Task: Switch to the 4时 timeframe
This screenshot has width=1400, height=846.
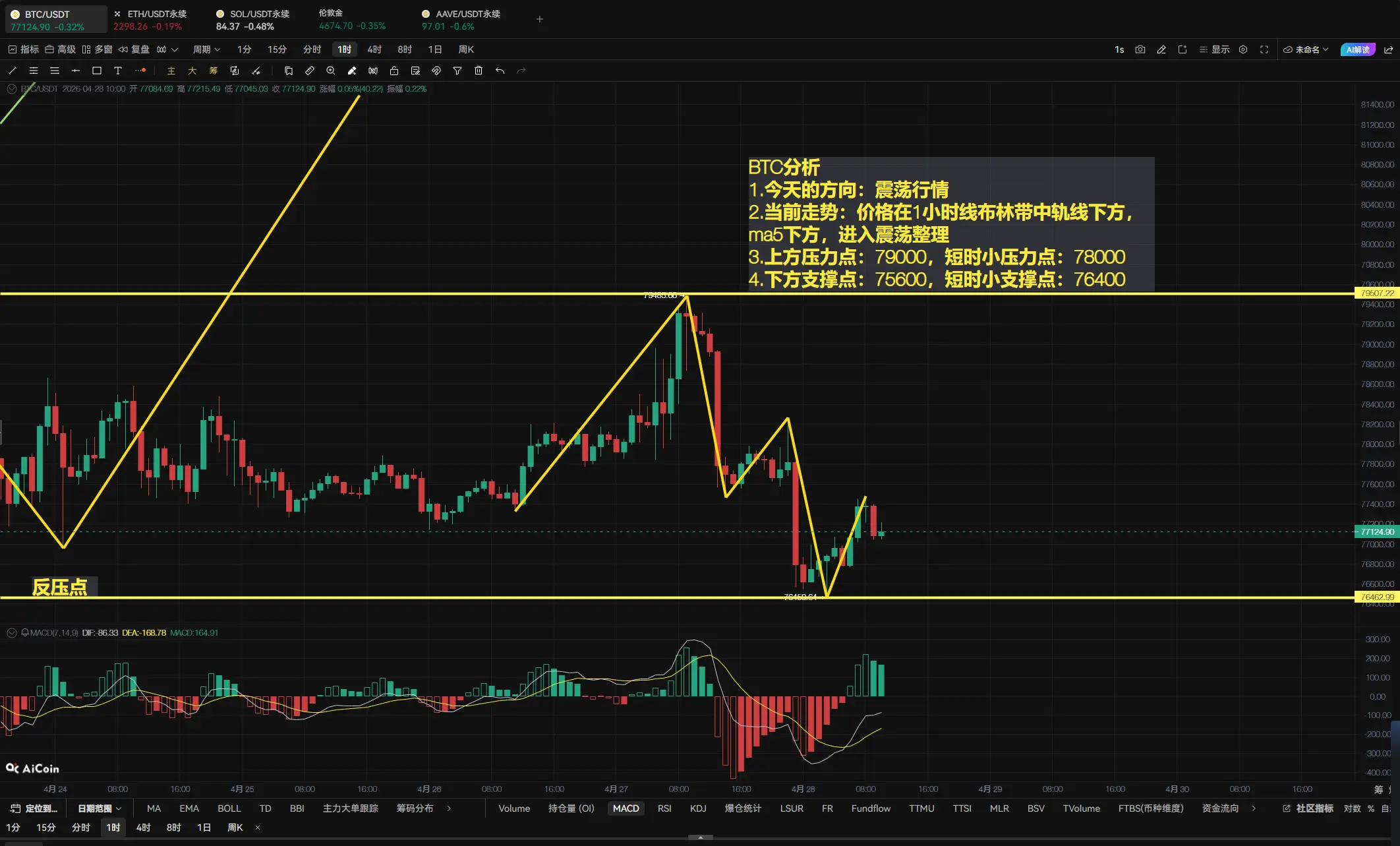Action: (x=374, y=49)
